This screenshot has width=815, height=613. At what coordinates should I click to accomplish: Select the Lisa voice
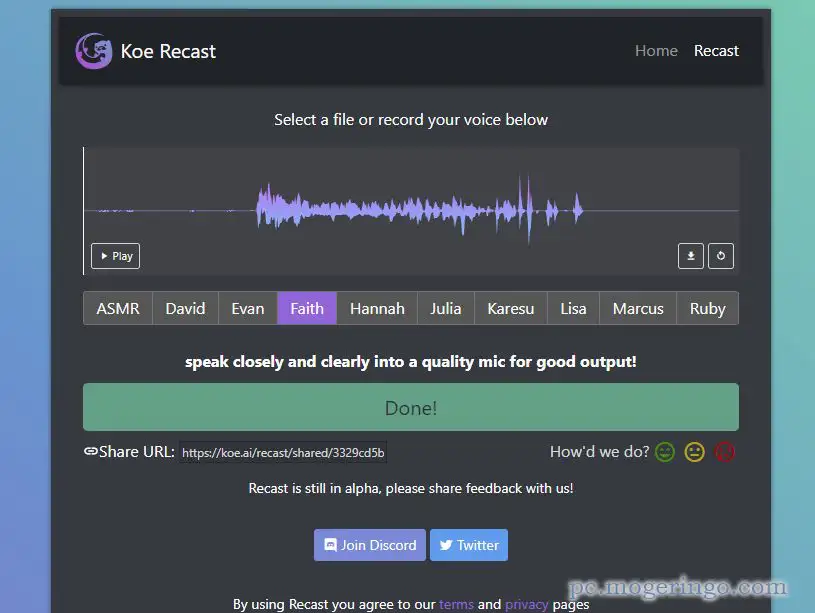coord(573,308)
